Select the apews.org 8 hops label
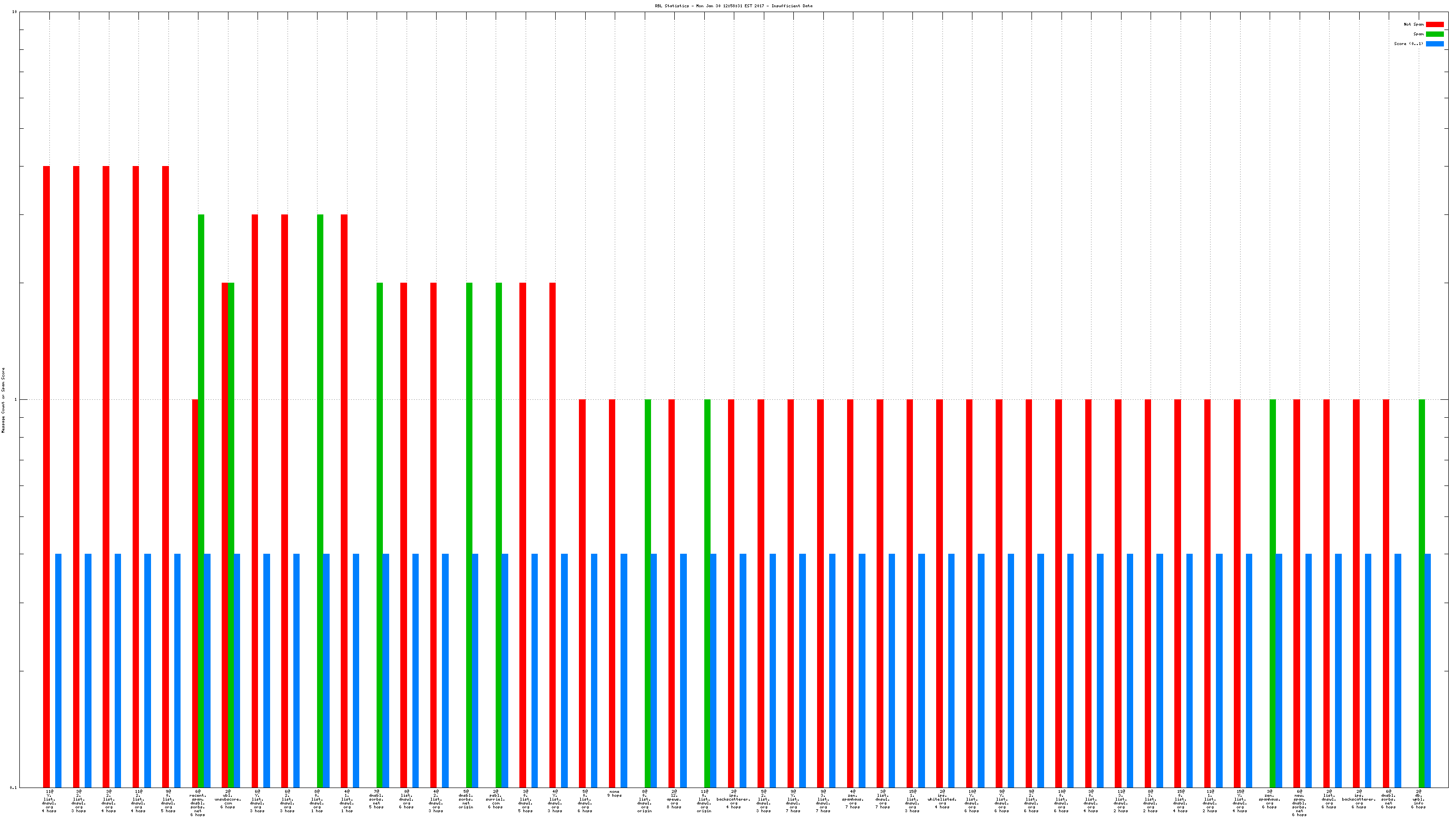This screenshot has height=819, width=1456. 674,799
